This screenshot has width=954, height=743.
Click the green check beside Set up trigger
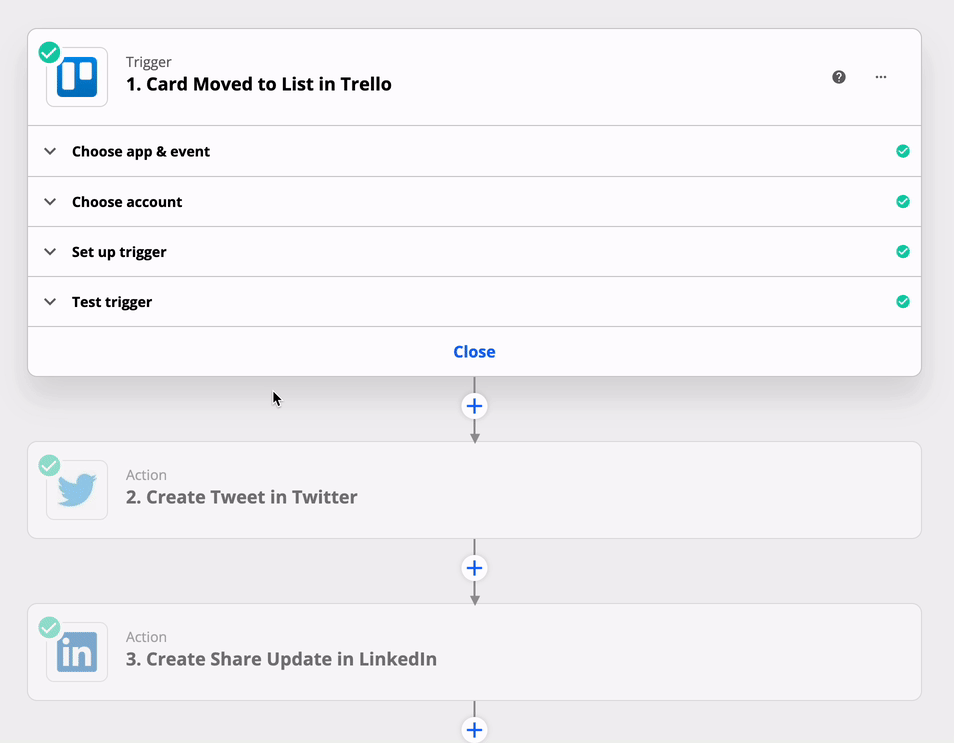[x=903, y=251]
